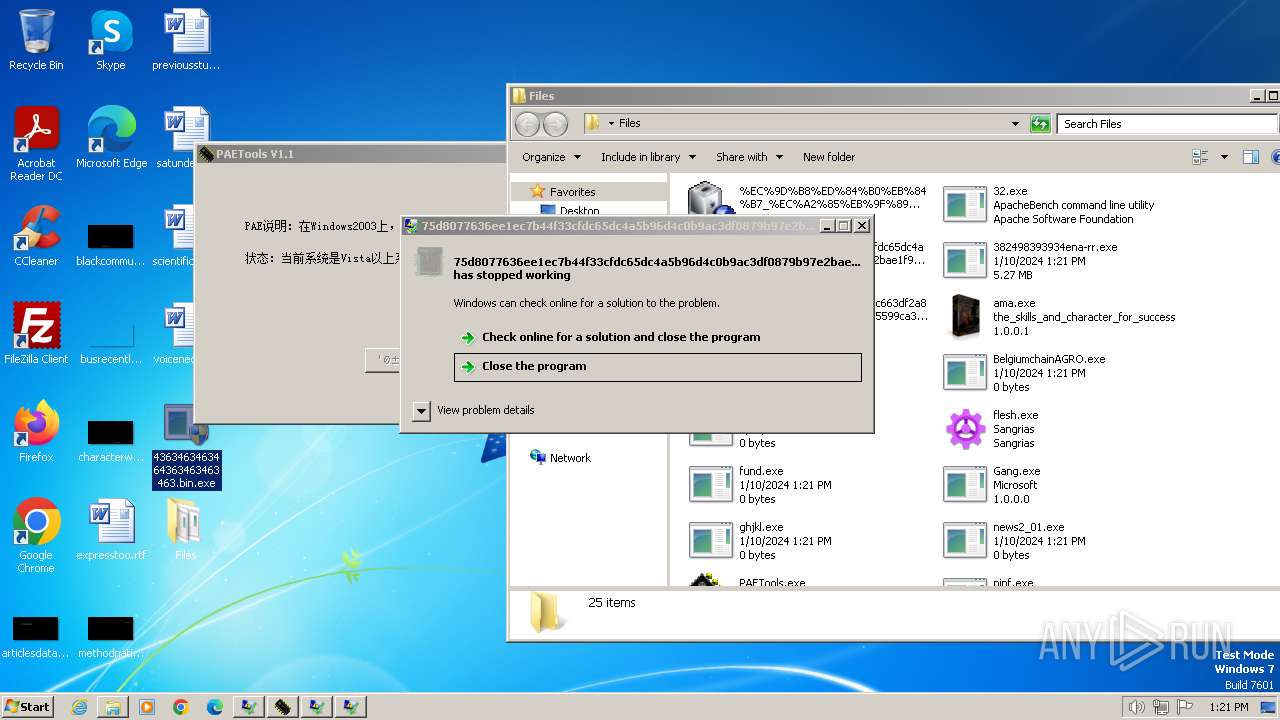This screenshot has width=1280, height=720.
Task: Select the %EC%9D%B8... file entry
Action: point(808,201)
